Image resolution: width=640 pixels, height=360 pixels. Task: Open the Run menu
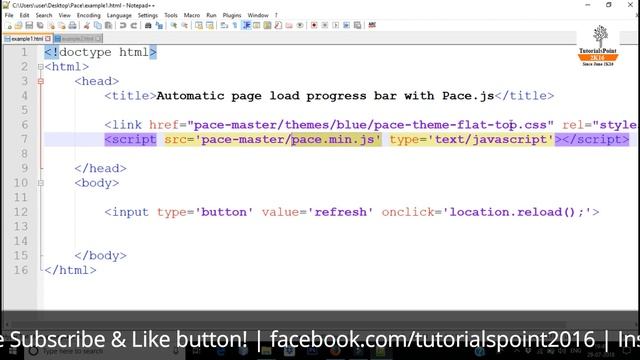click(x=211, y=15)
